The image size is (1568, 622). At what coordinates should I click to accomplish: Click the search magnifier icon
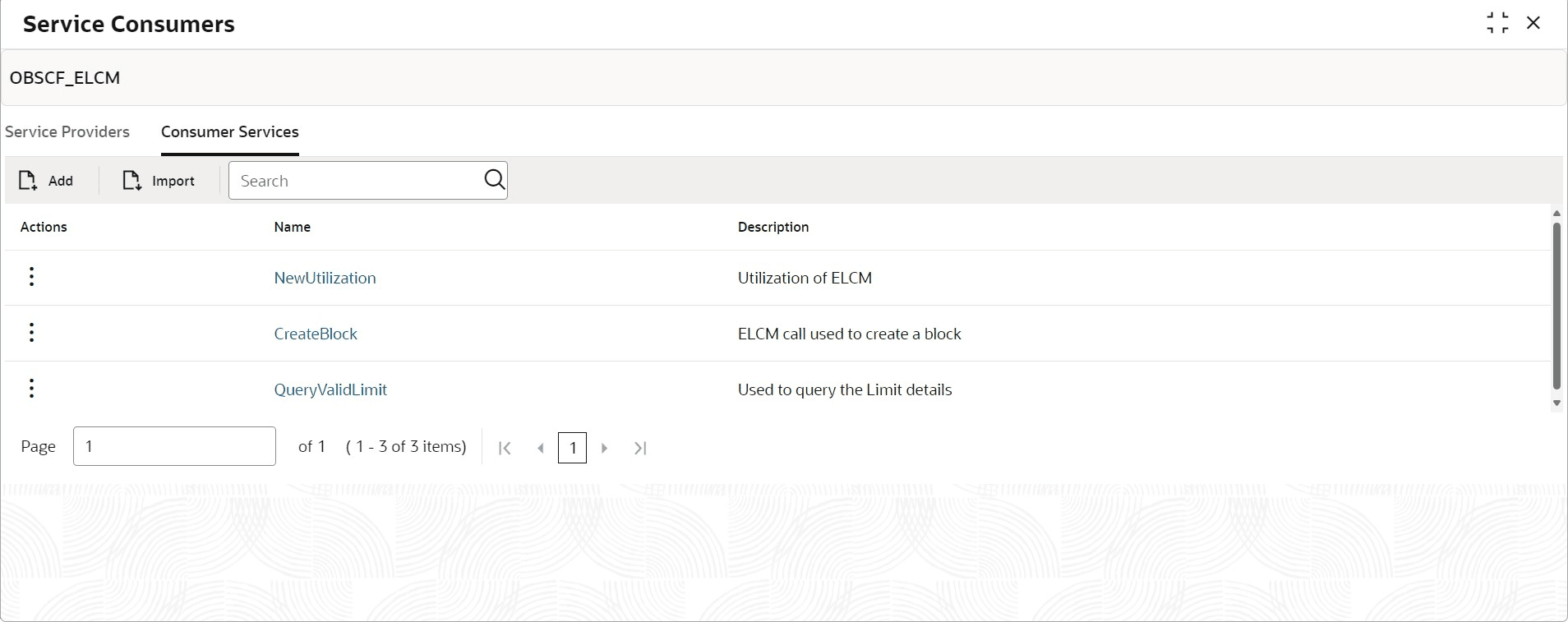[494, 180]
